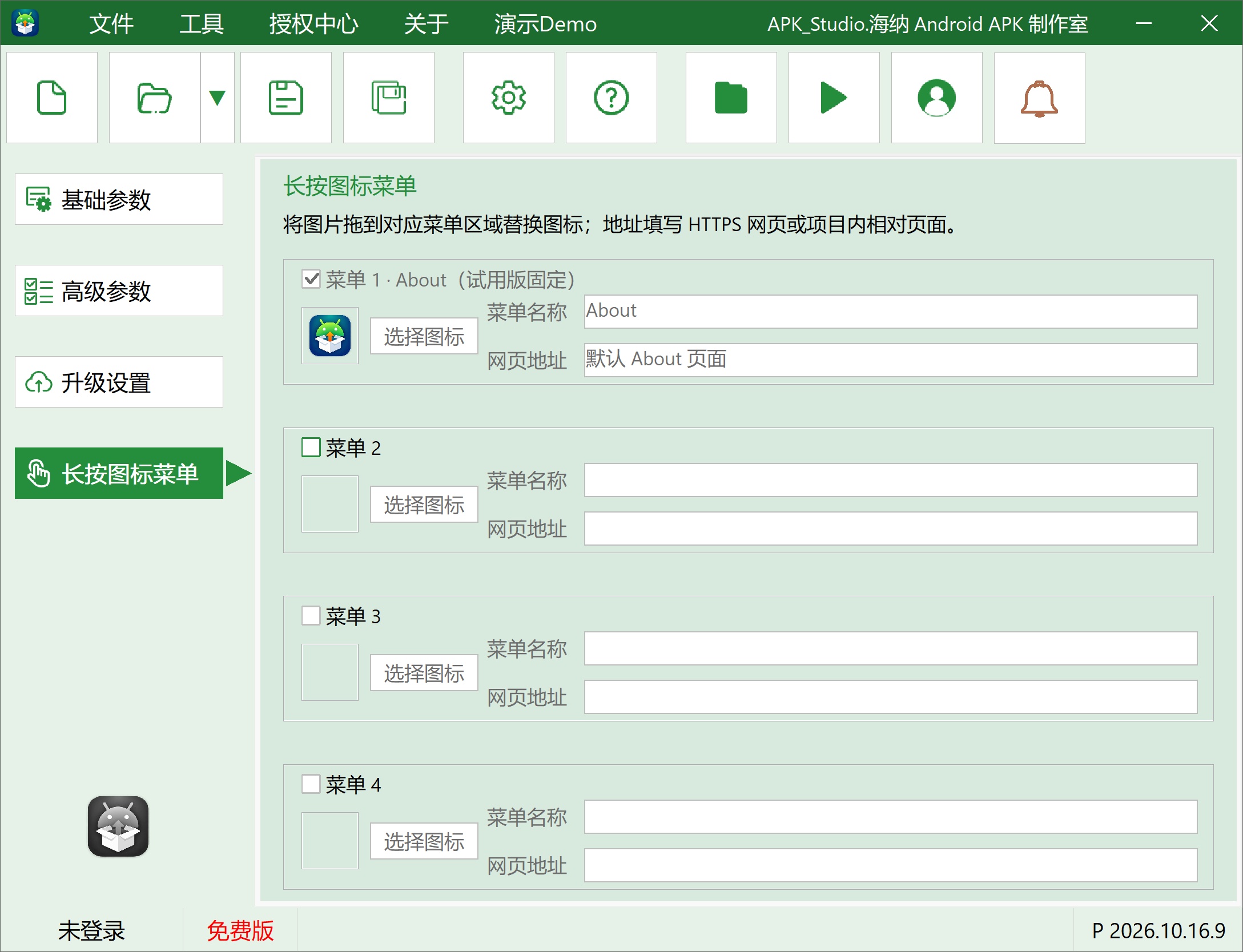Screen dimensions: 1243x952
Task: Click the save toolbar icon
Action: 286,98
